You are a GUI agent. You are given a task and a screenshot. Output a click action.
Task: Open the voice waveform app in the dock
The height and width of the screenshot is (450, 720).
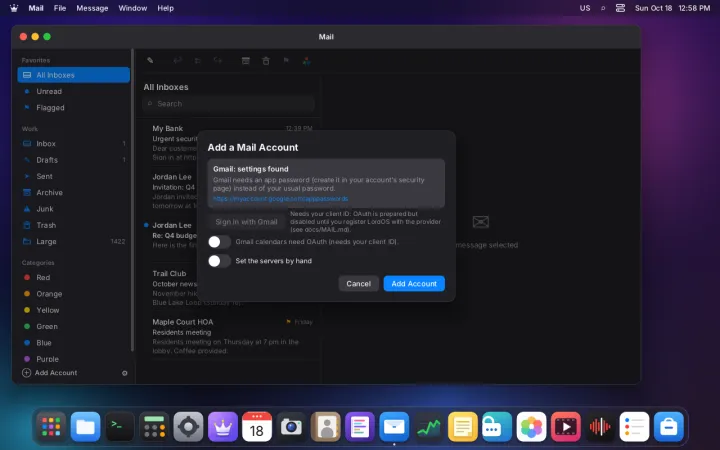[600, 427]
